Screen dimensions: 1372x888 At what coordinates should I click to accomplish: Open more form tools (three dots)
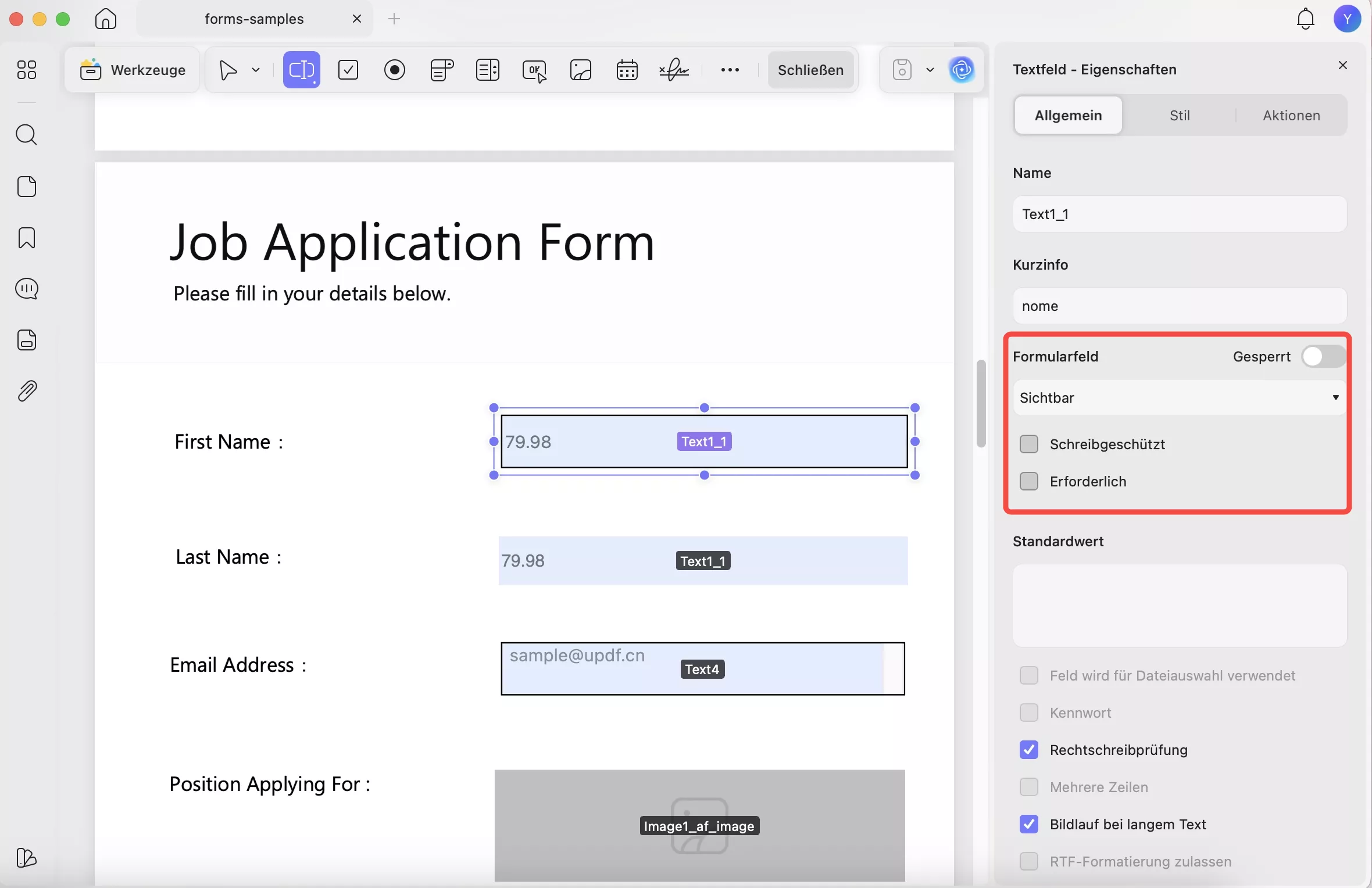730,70
